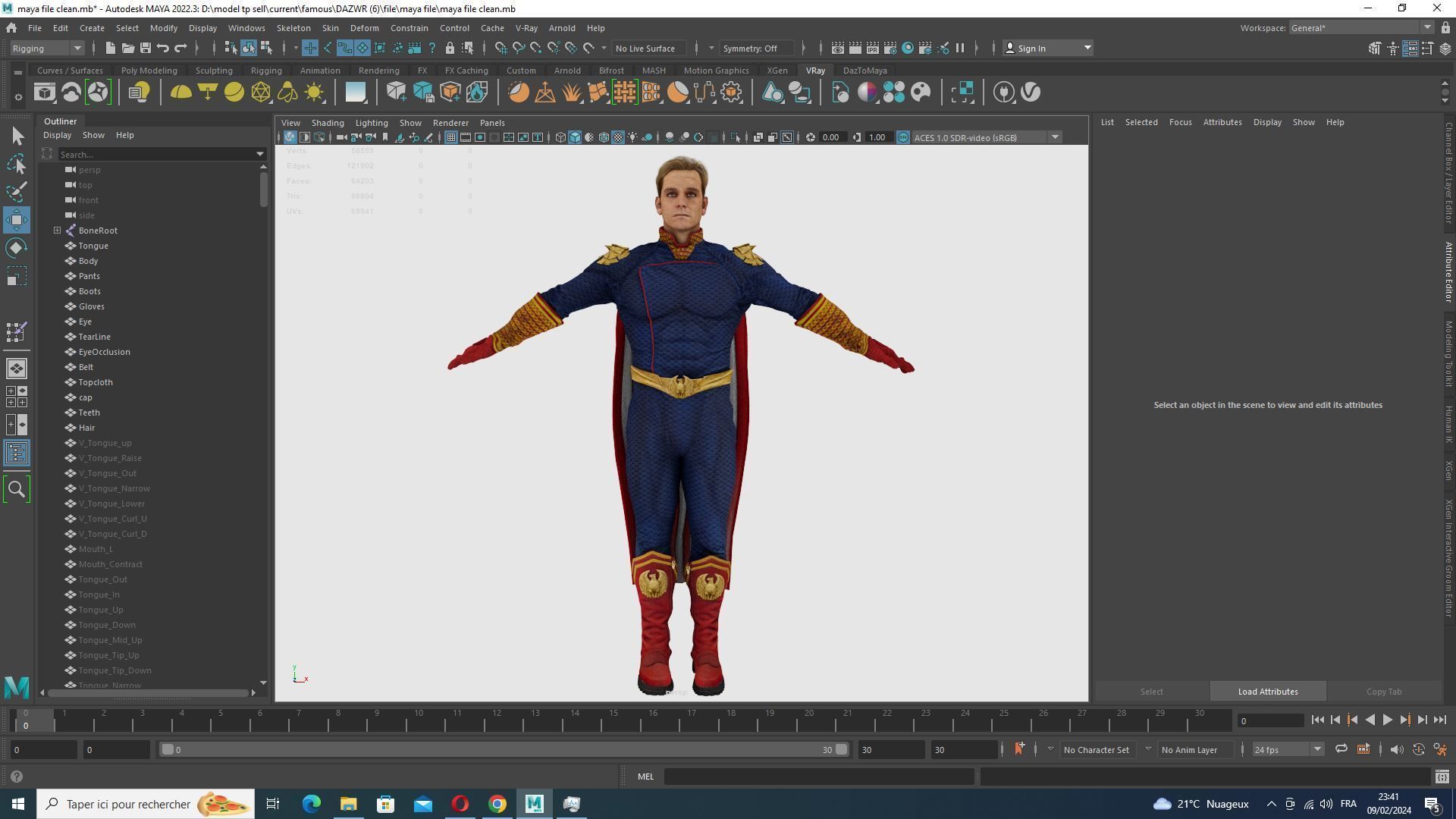The height and width of the screenshot is (819, 1456).
Task: Switch to the DazToMaya shelf tab
Action: point(864,71)
